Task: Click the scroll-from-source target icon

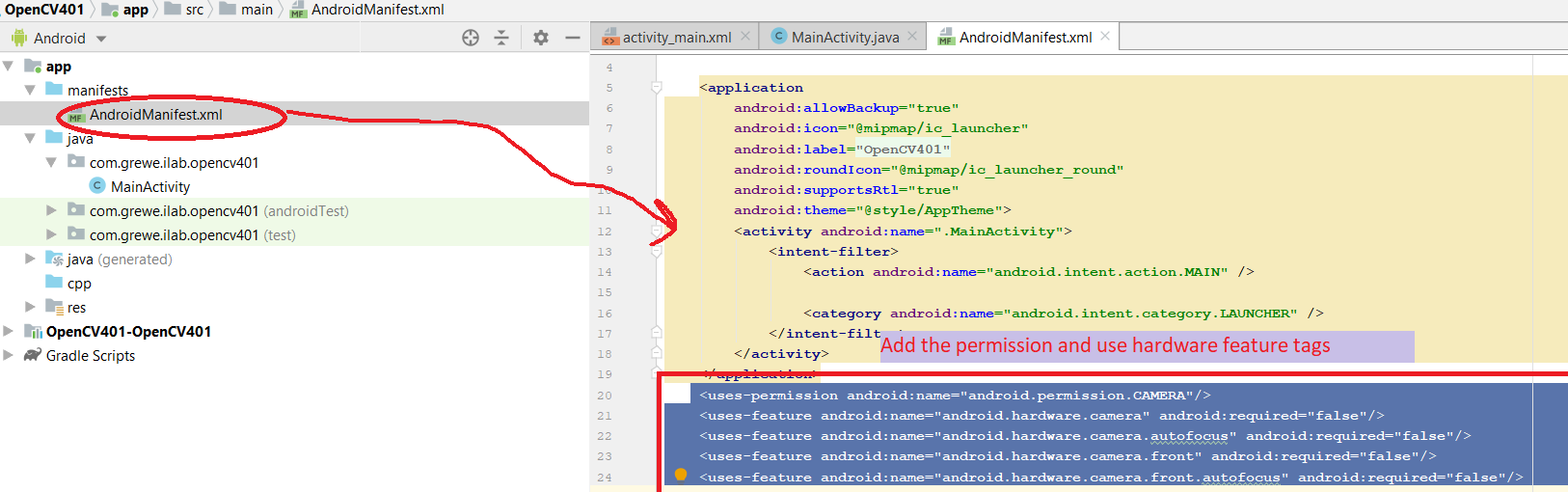Action: click(x=471, y=38)
